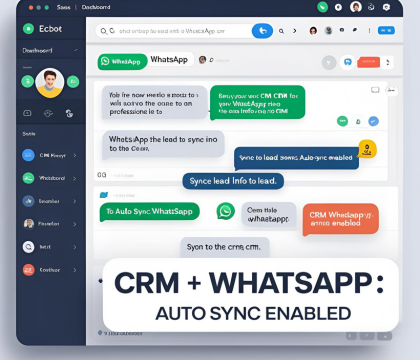Click the large profile photo in sidebar
420x360 pixels.
(x=50, y=83)
